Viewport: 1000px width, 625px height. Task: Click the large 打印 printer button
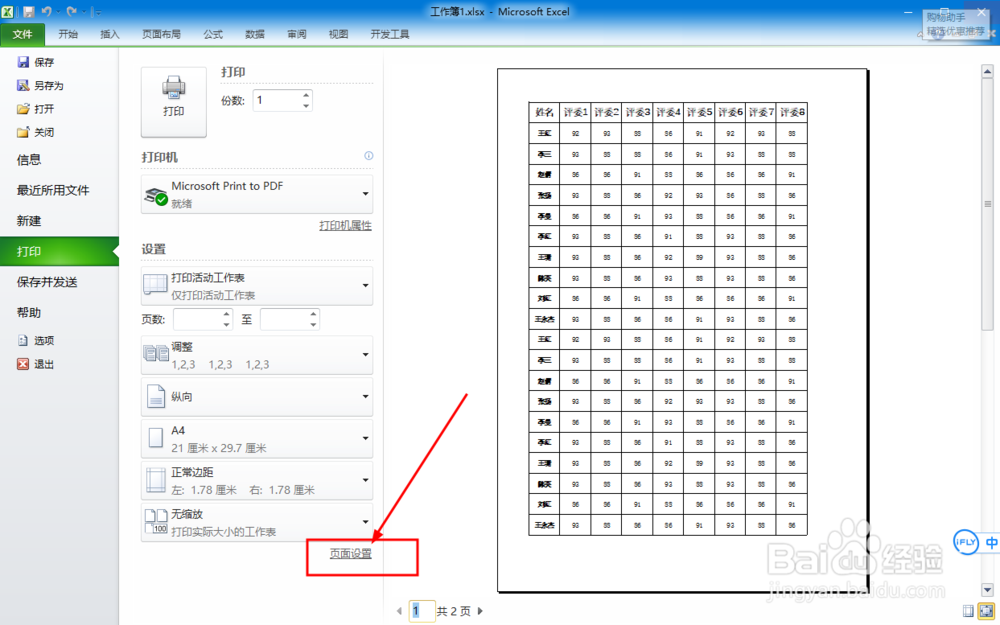tap(173, 102)
